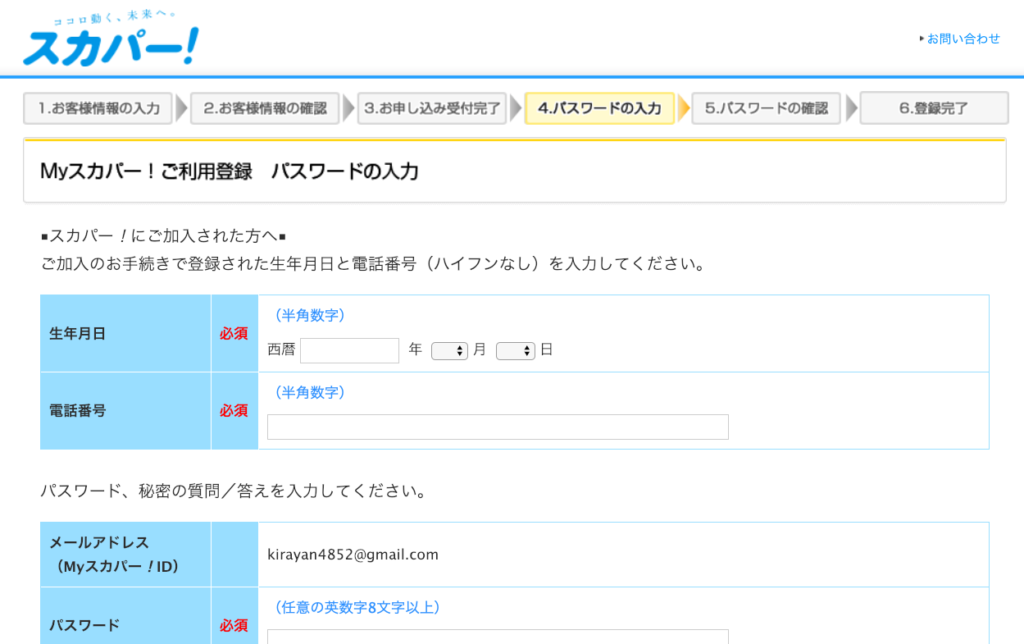Select step 3.お申し込み受付完了

point(432,108)
